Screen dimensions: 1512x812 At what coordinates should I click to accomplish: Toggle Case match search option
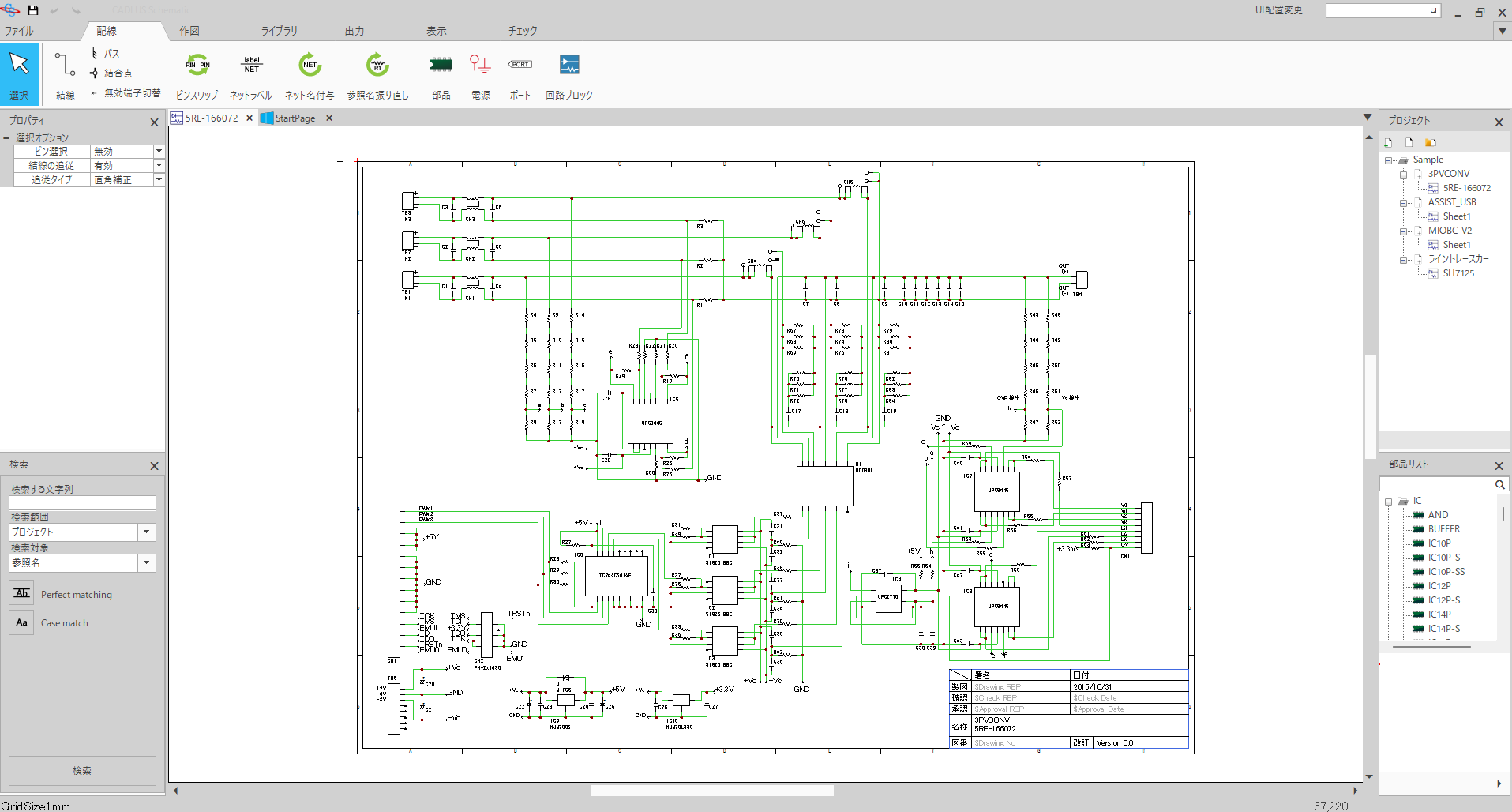pyautogui.click(x=21, y=622)
